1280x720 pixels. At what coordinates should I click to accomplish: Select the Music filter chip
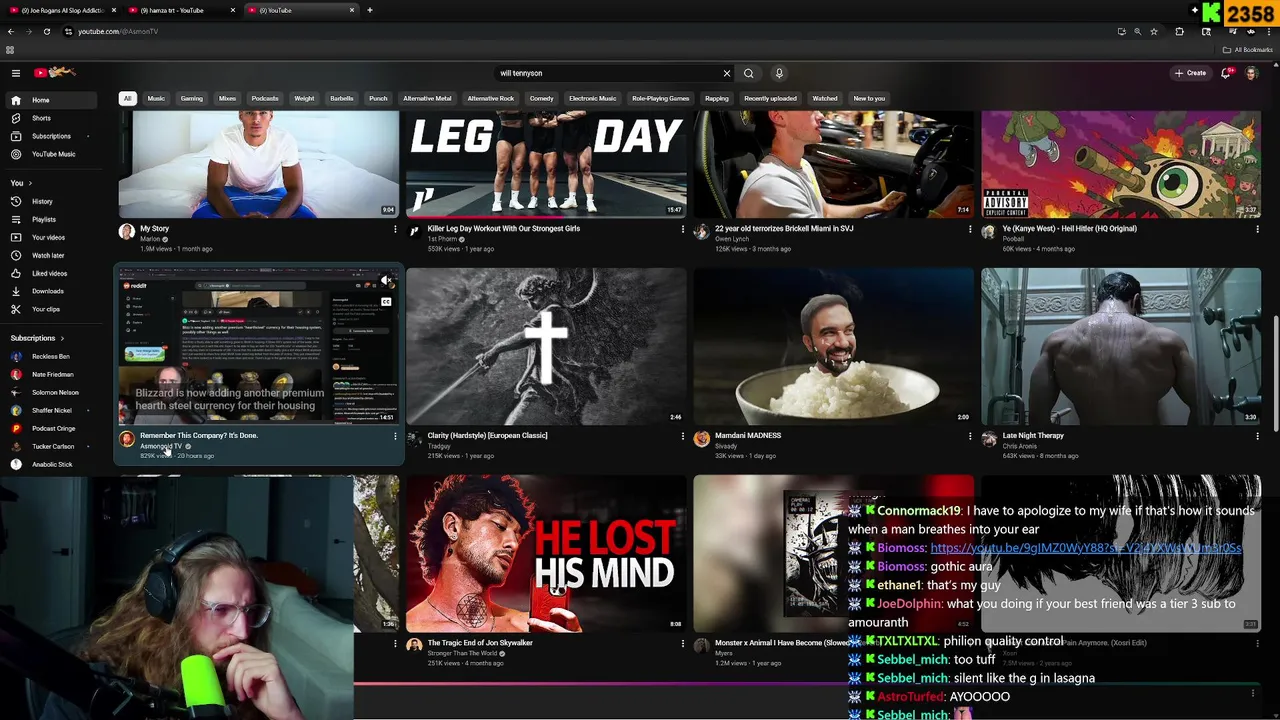click(x=156, y=98)
